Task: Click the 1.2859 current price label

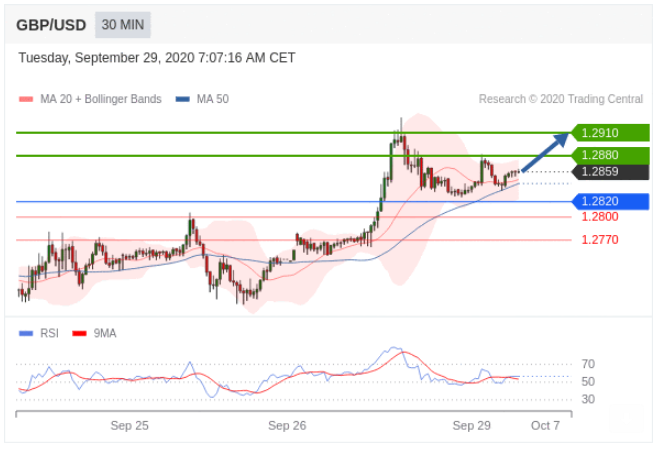Action: [x=610, y=172]
